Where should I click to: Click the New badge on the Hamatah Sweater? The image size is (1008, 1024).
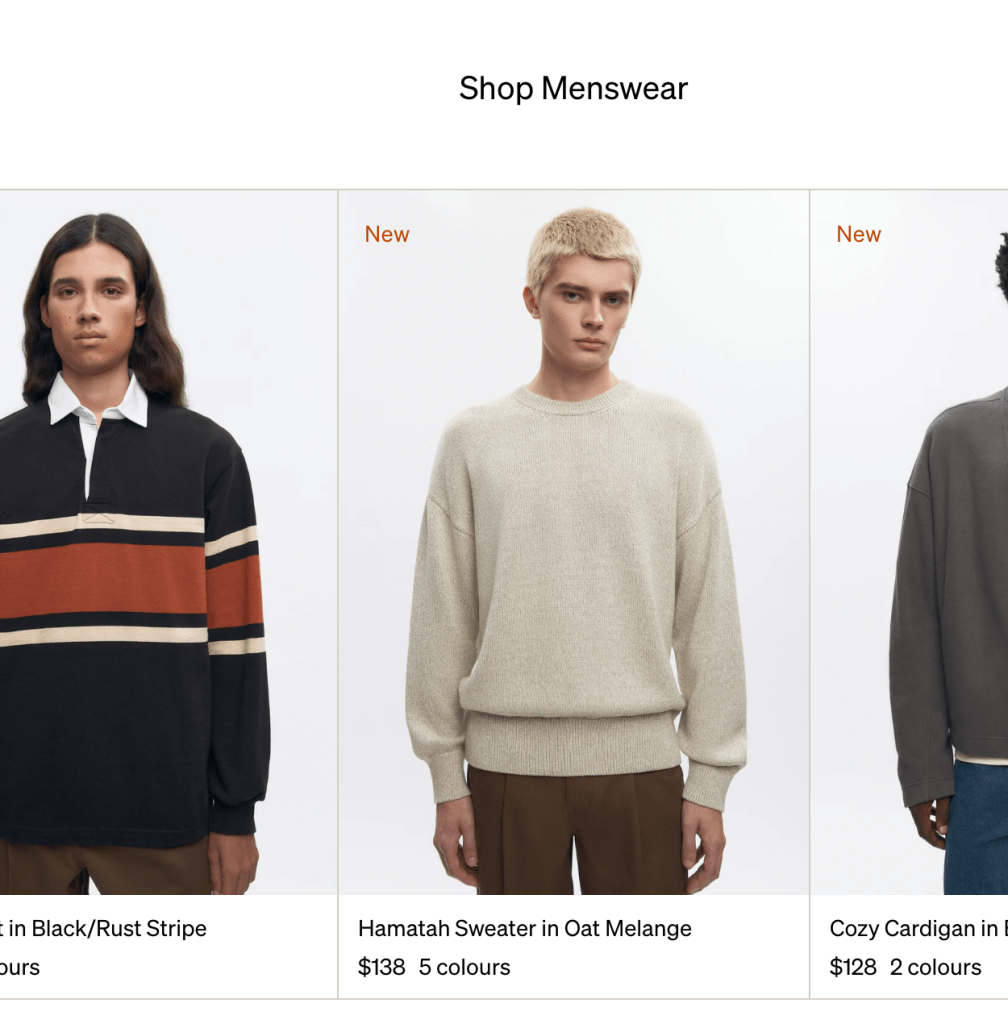386,234
